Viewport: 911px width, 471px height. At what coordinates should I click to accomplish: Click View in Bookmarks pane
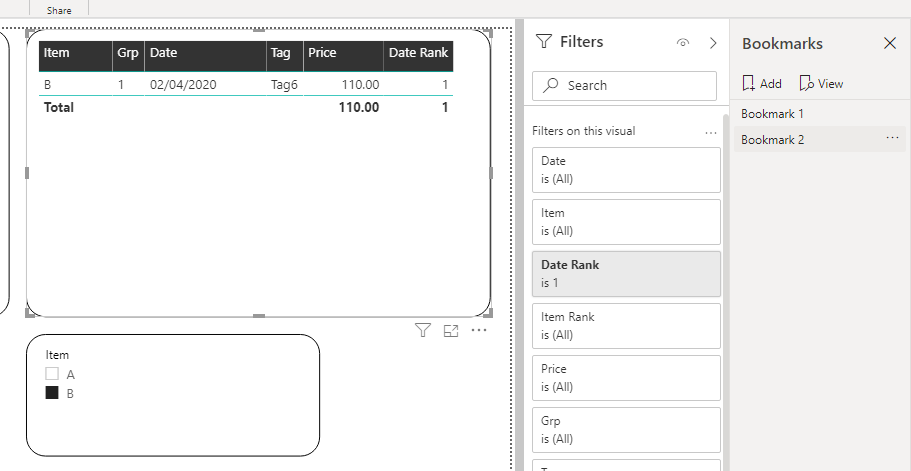coord(821,84)
